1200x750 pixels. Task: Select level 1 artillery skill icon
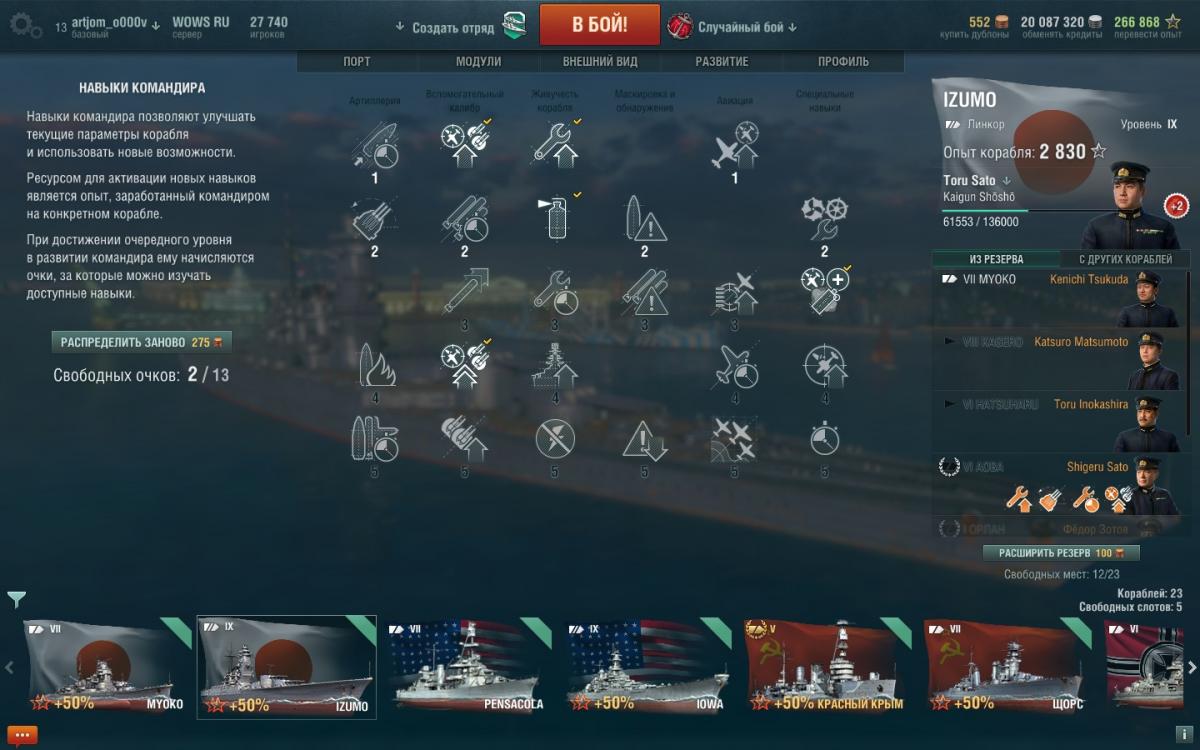(375, 145)
